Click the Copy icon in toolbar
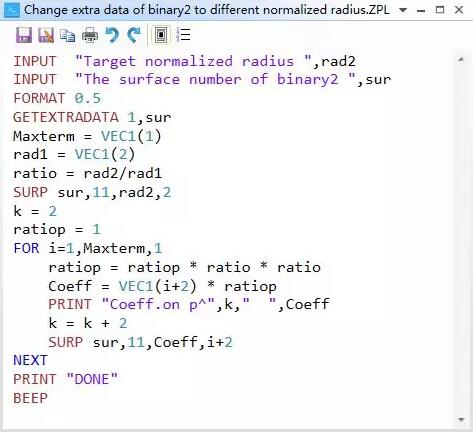This screenshot has width=473, height=432. 68,35
